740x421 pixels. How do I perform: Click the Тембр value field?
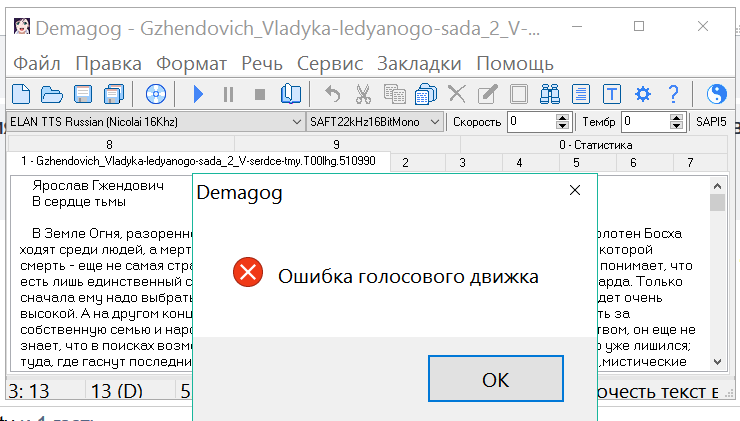645,122
